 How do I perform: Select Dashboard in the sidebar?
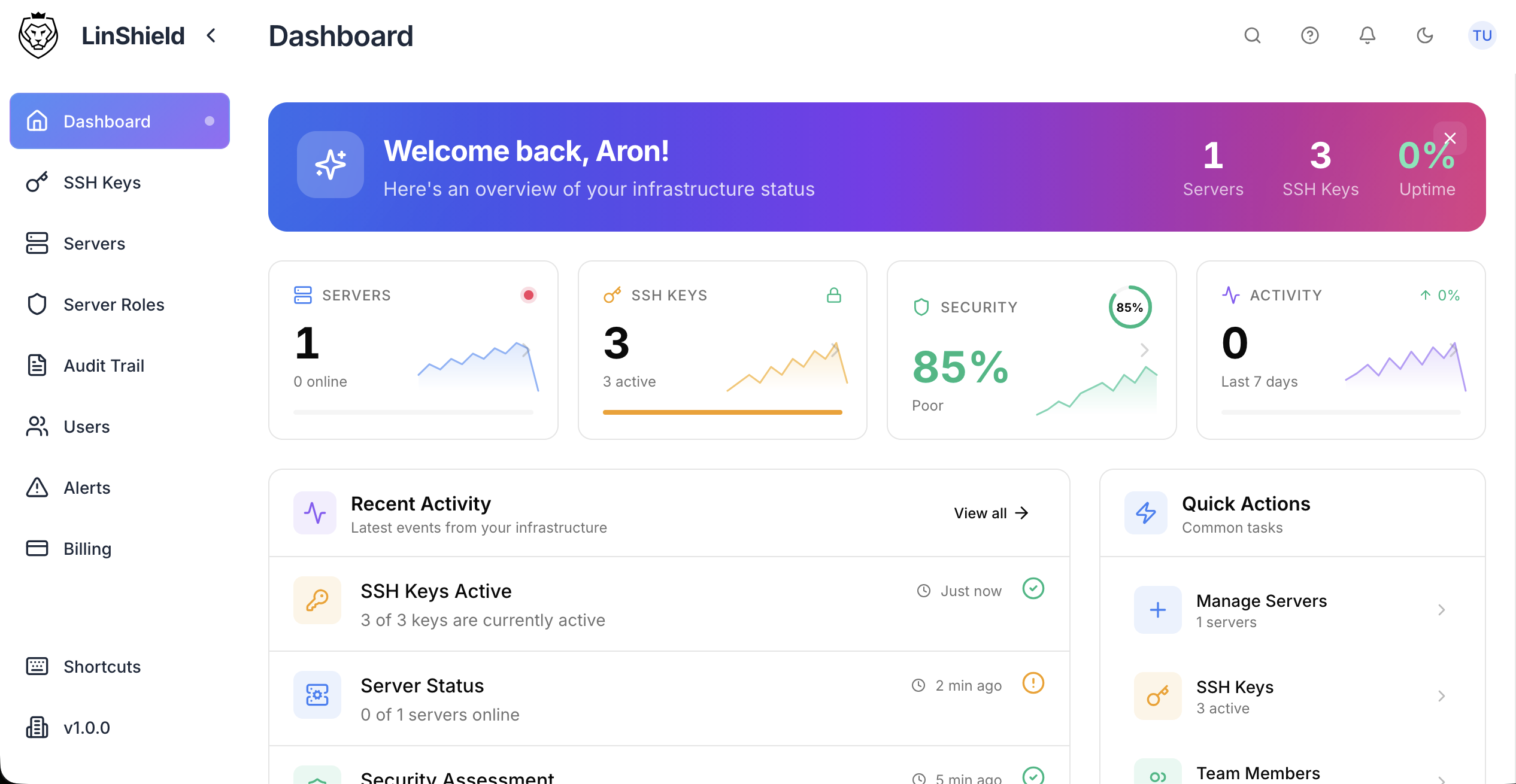(x=107, y=121)
